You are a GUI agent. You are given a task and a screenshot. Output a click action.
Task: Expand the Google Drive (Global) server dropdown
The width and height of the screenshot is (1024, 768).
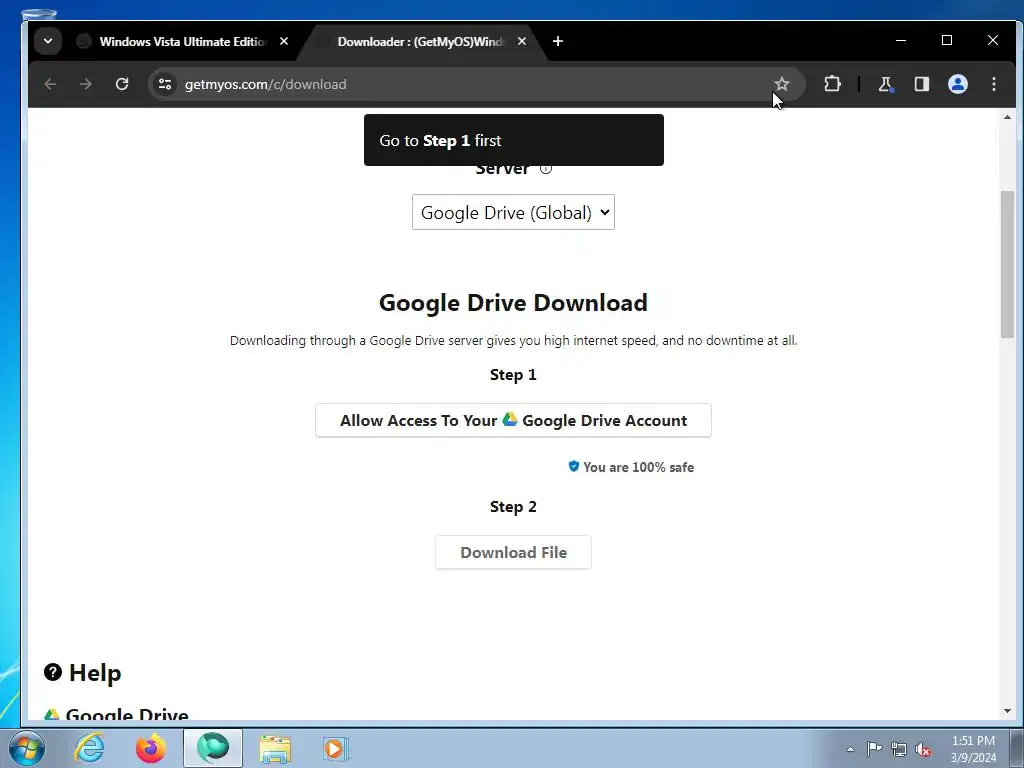(x=513, y=212)
